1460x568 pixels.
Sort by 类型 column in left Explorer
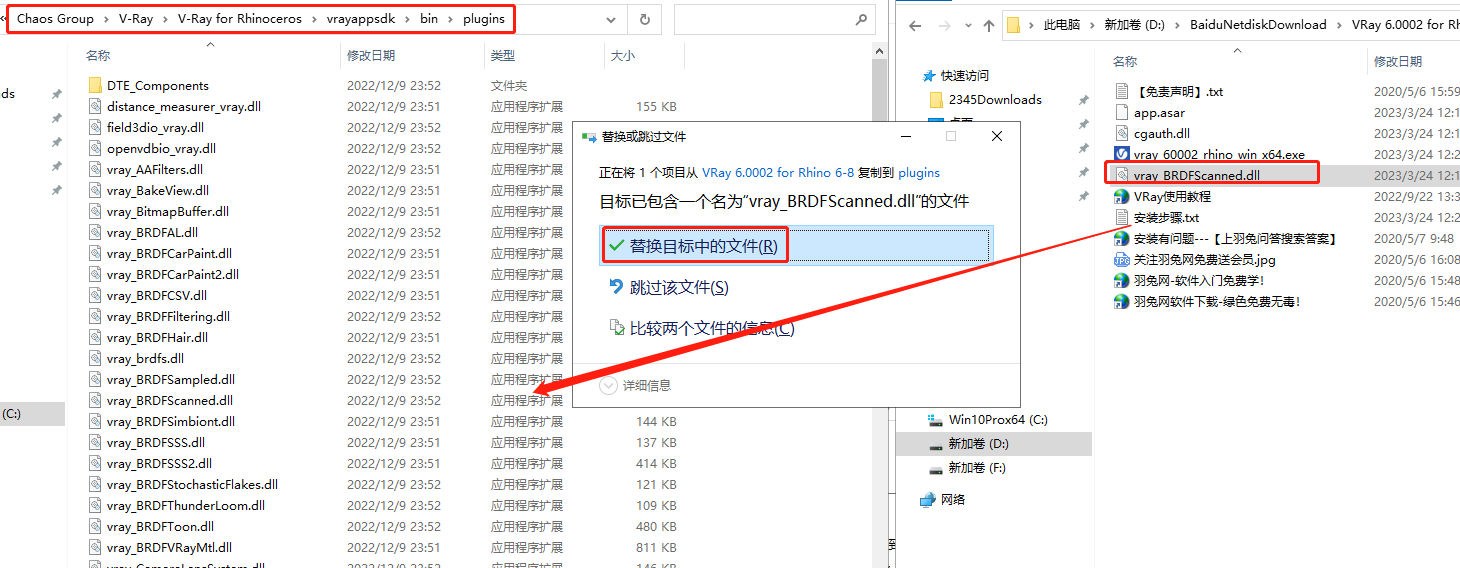click(504, 56)
